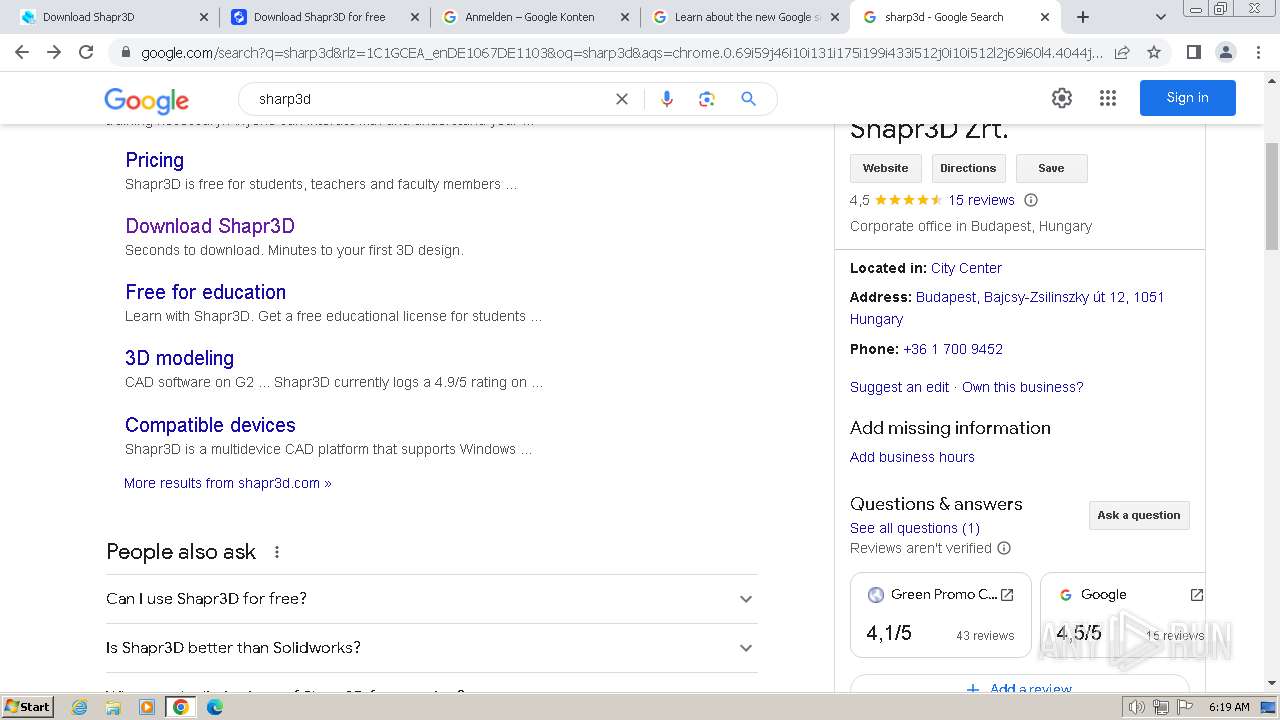Open Compatible devices link
This screenshot has width=1280, height=720.
[210, 425]
